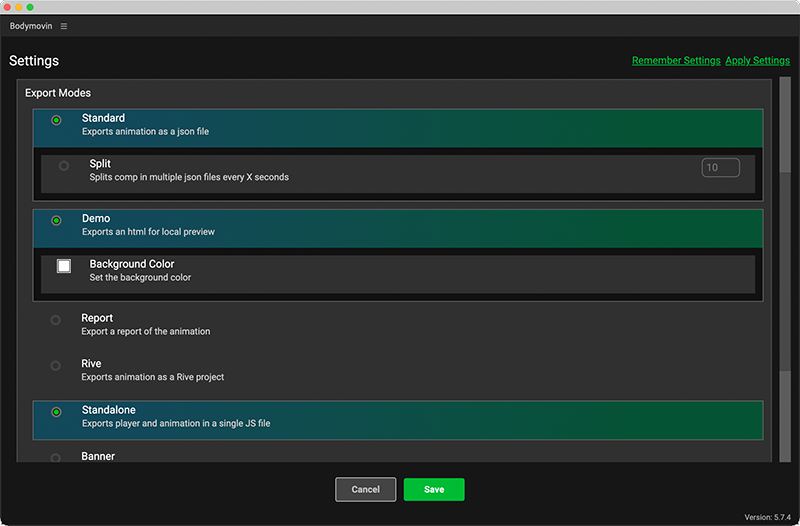Viewport: 800px width, 526px height.
Task: Click the 'Background Color' option title
Action: pos(132,264)
